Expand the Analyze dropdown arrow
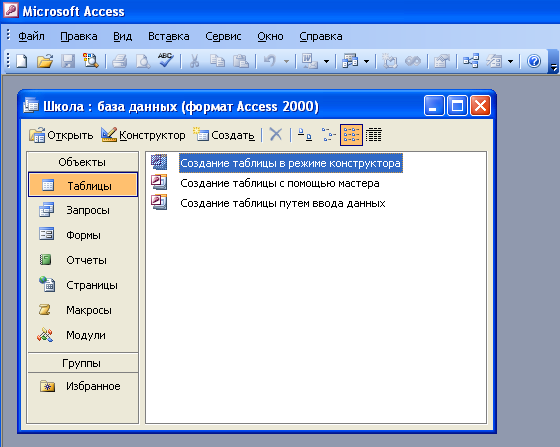560x447 pixels. pos(366,61)
